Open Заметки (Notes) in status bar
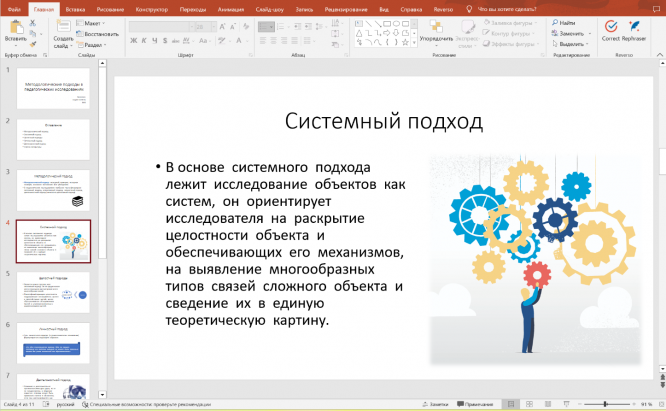The image size is (666, 411). (435, 404)
